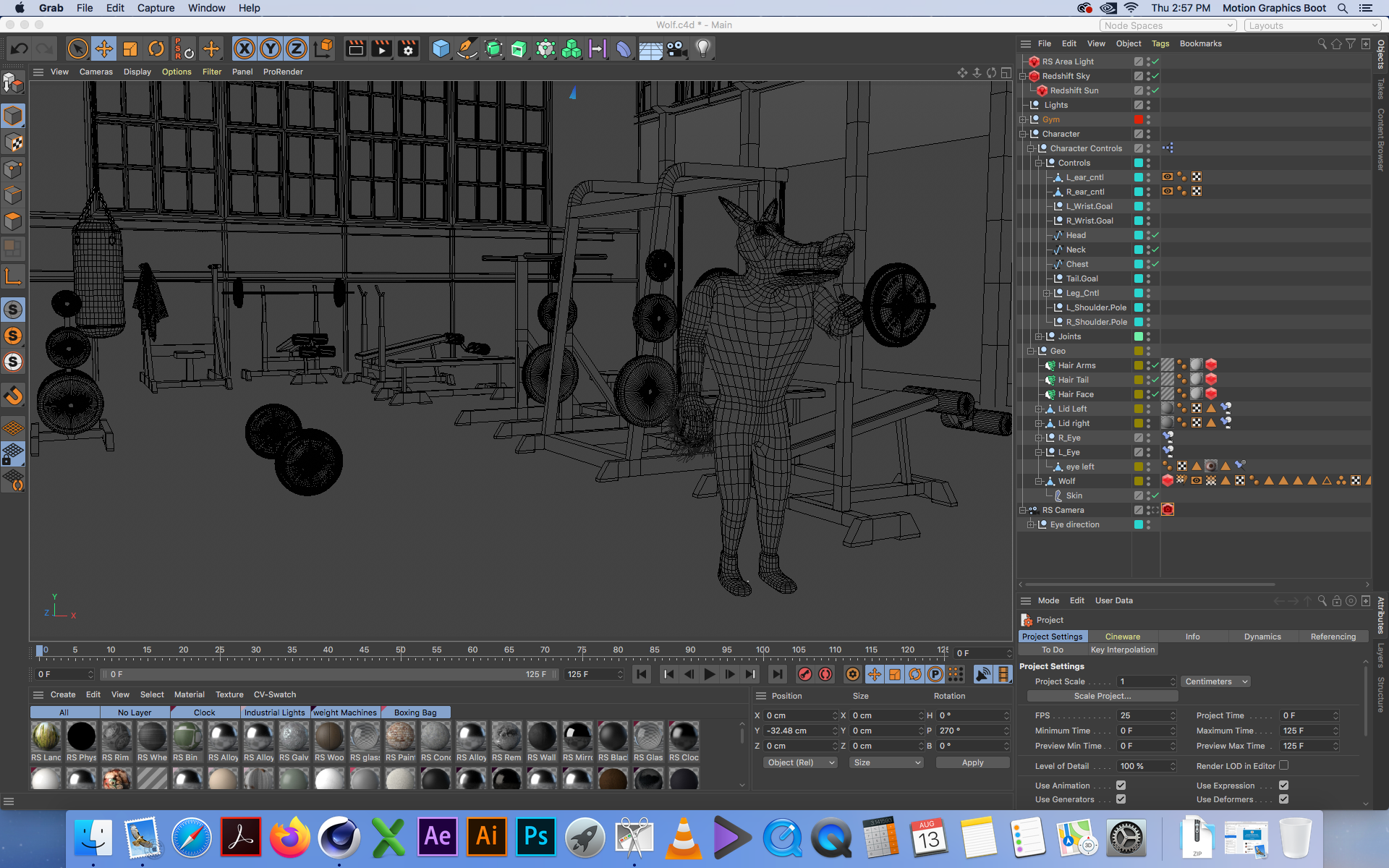Select the RS Wood material swatch
This screenshot has width=1389, height=868.
329,737
